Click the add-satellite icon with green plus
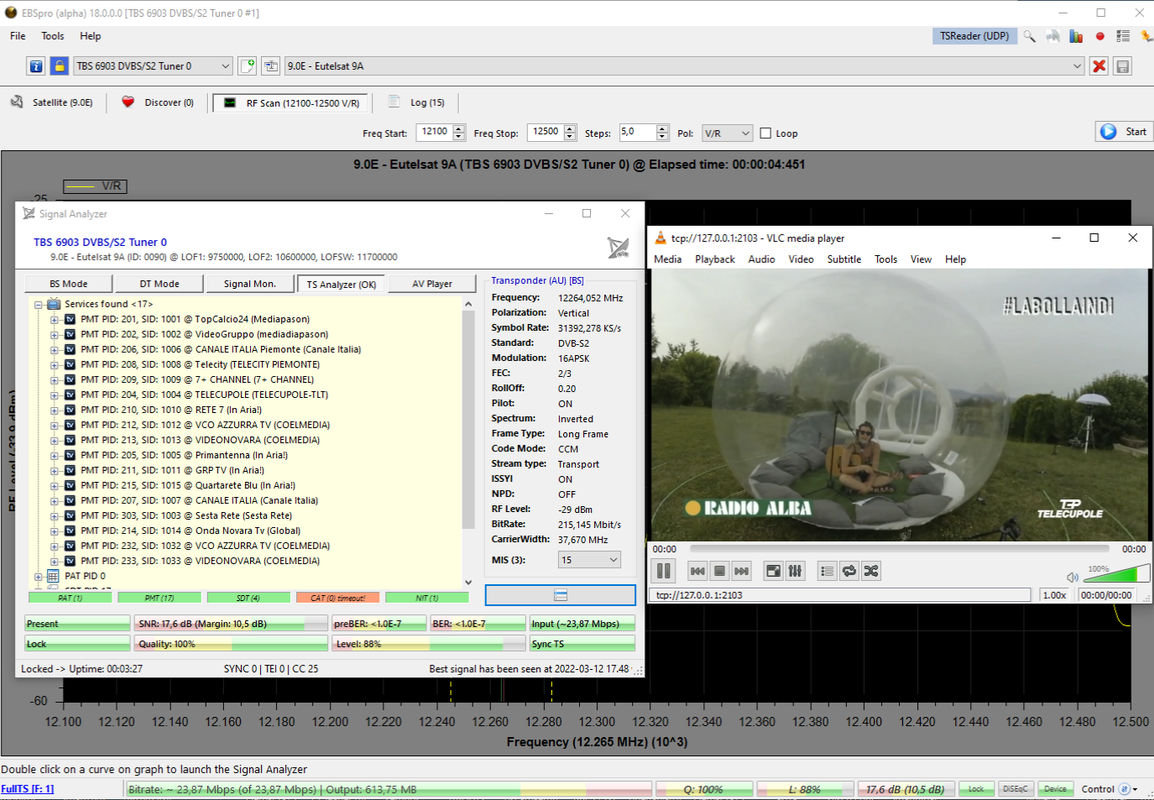The height and width of the screenshot is (800, 1154). pos(247,66)
